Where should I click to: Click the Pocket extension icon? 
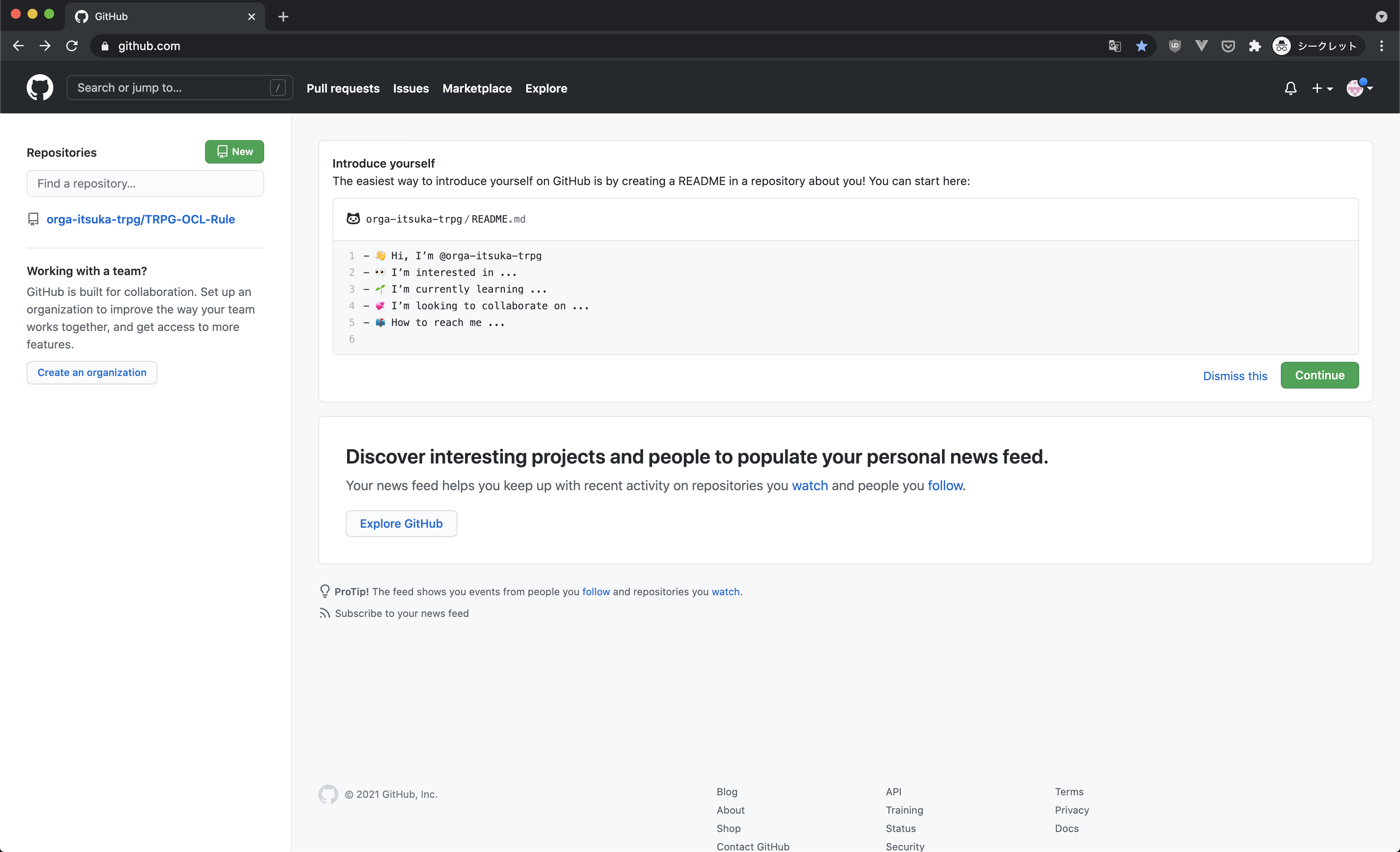(x=1228, y=46)
